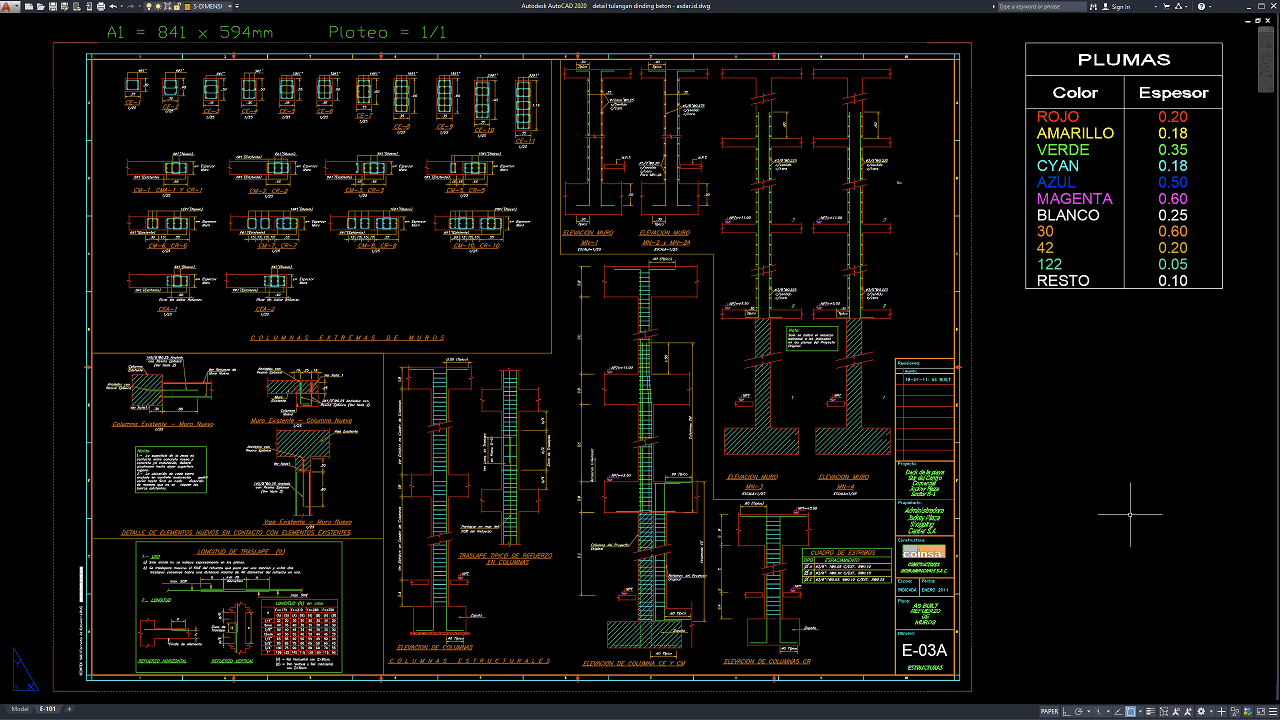Click the Plot printer icon
1280x720 pixels.
point(100,6)
